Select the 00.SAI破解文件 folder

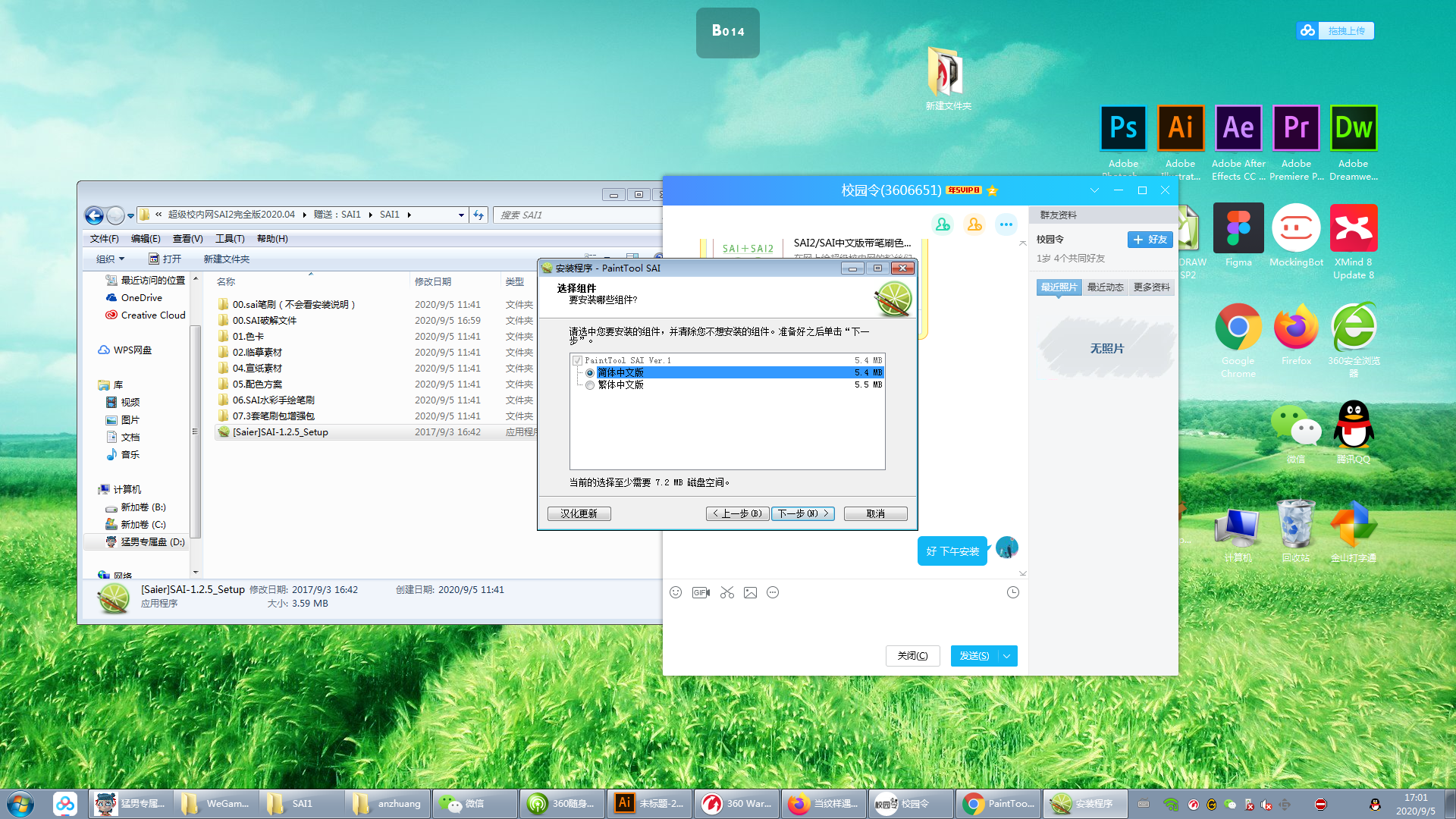point(264,321)
